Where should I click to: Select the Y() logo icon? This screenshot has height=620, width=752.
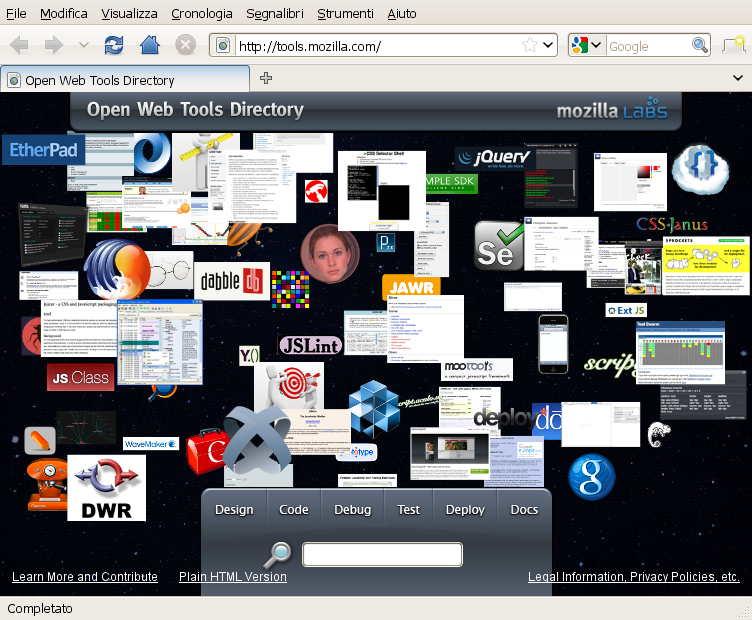pos(249,355)
